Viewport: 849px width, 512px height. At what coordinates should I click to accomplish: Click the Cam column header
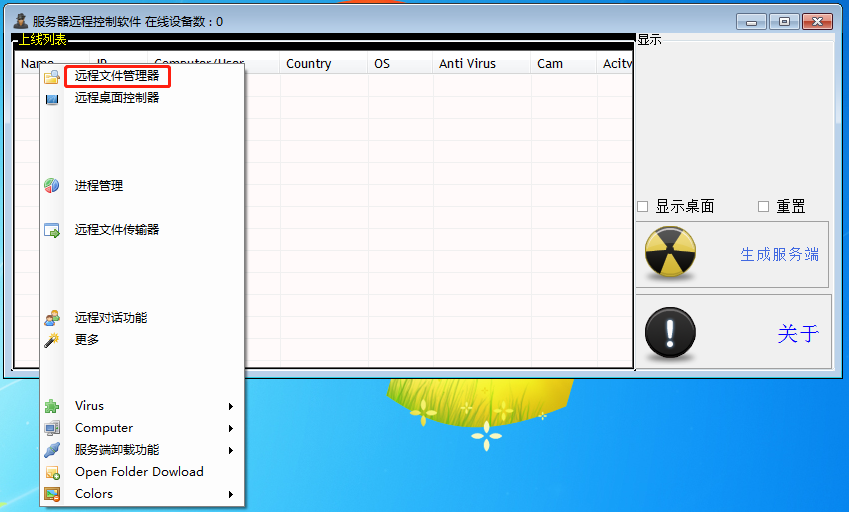(550, 64)
